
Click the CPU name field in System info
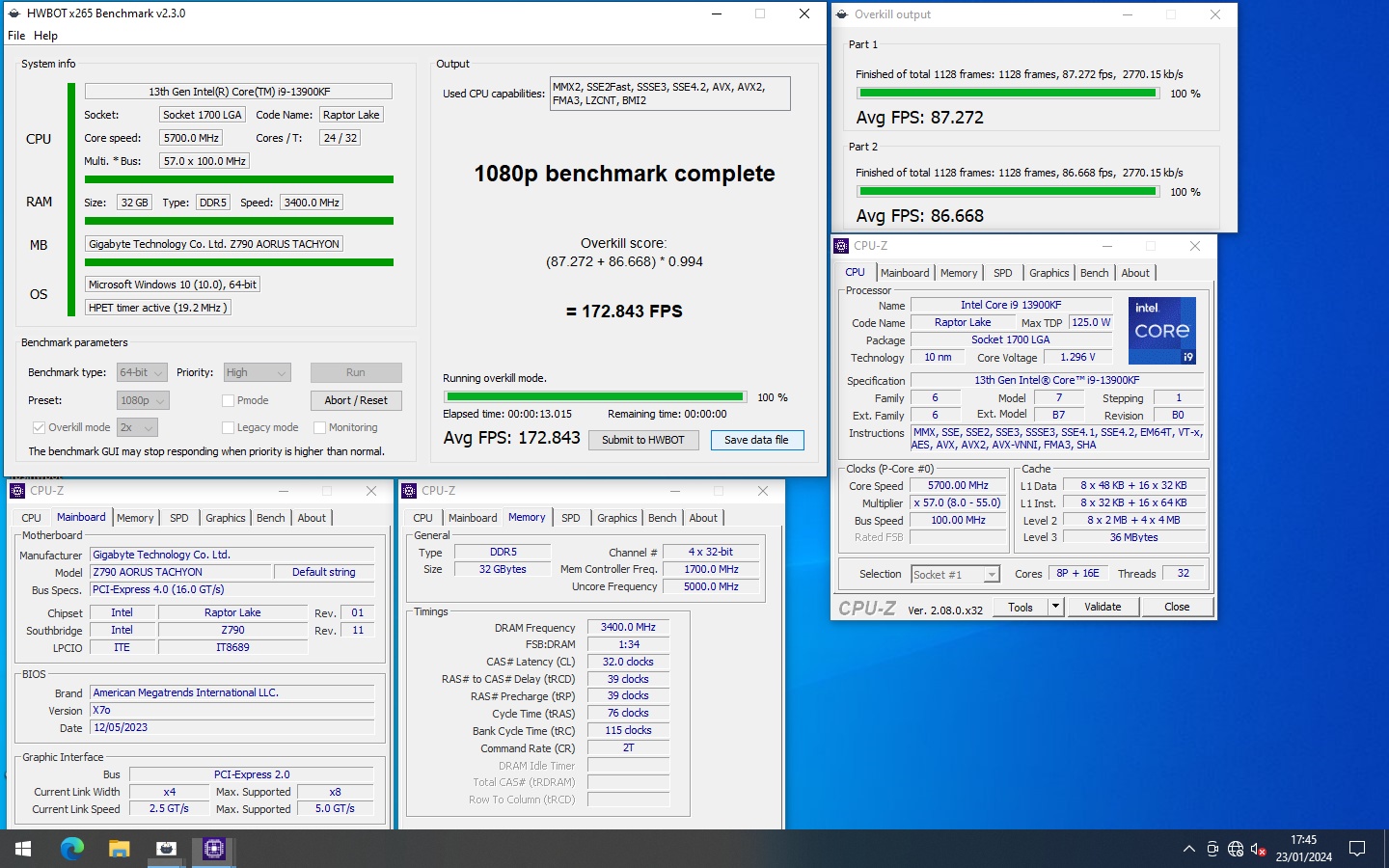coord(238,92)
